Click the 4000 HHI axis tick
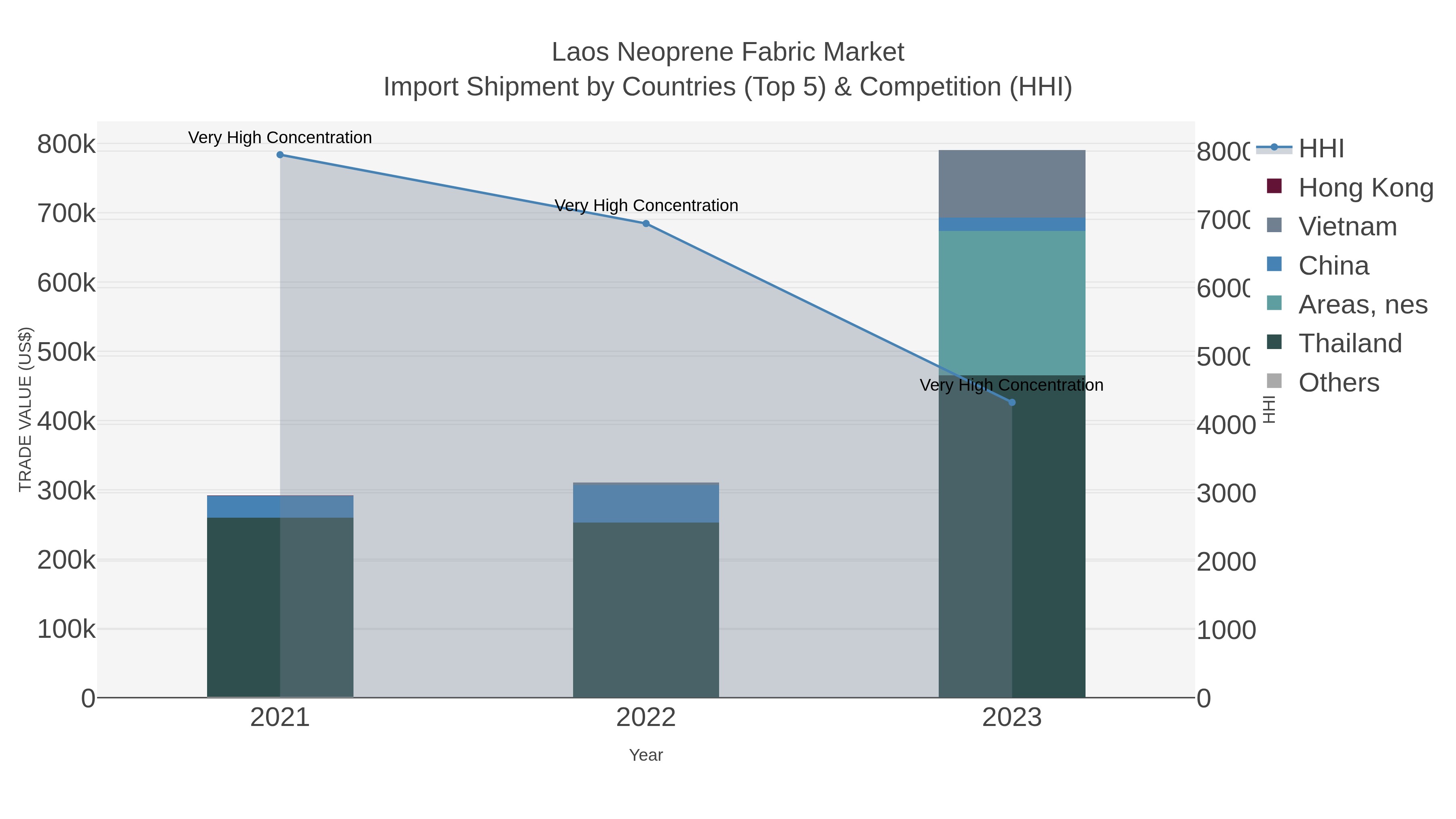The image size is (1456, 819). coord(1226,425)
